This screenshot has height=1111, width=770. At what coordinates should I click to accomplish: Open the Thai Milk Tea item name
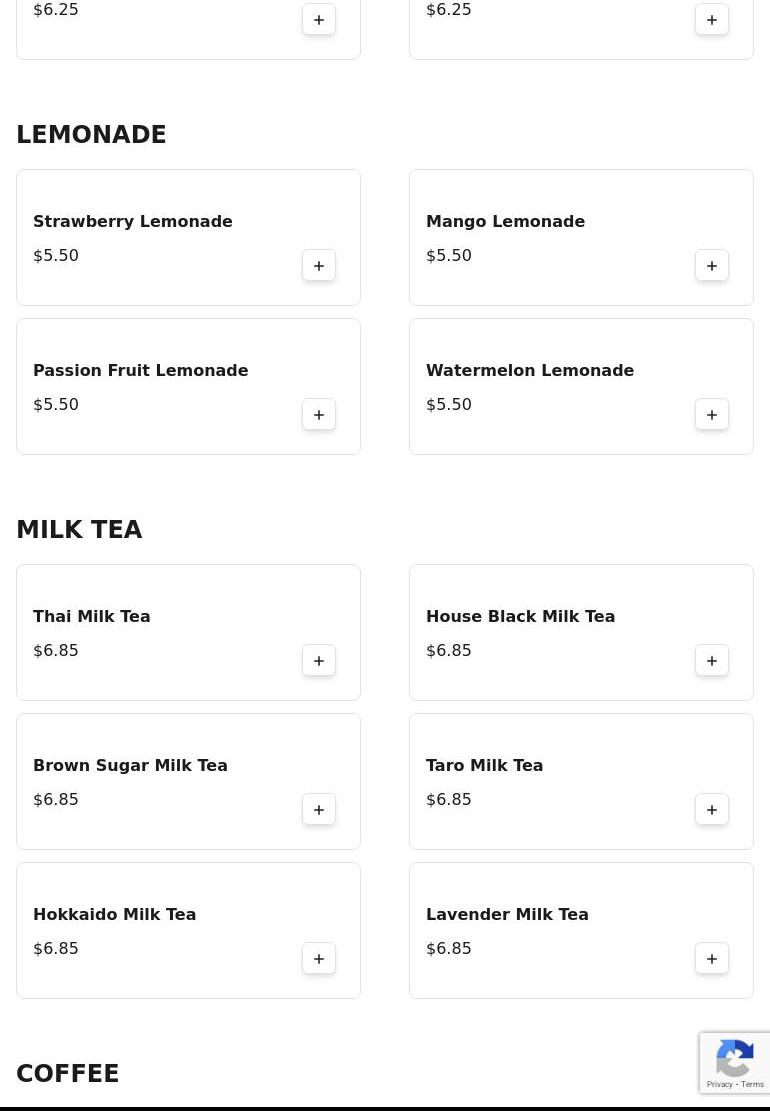coord(91,616)
